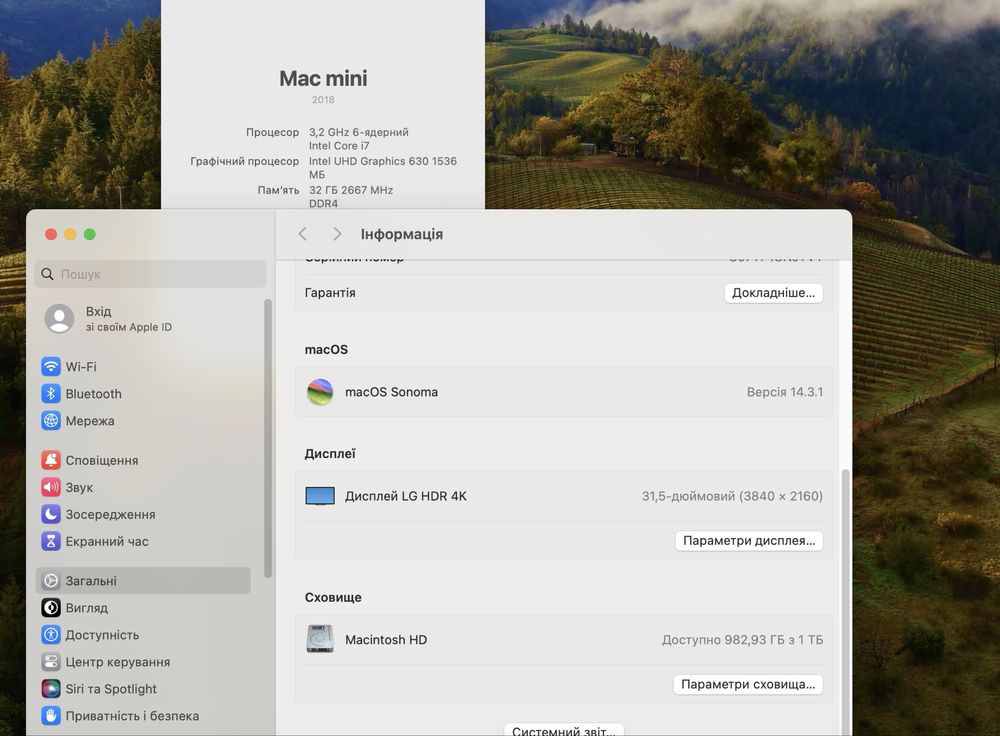Select the Загальні gear icon
Screen dimensions: 1000x736
click(51, 580)
